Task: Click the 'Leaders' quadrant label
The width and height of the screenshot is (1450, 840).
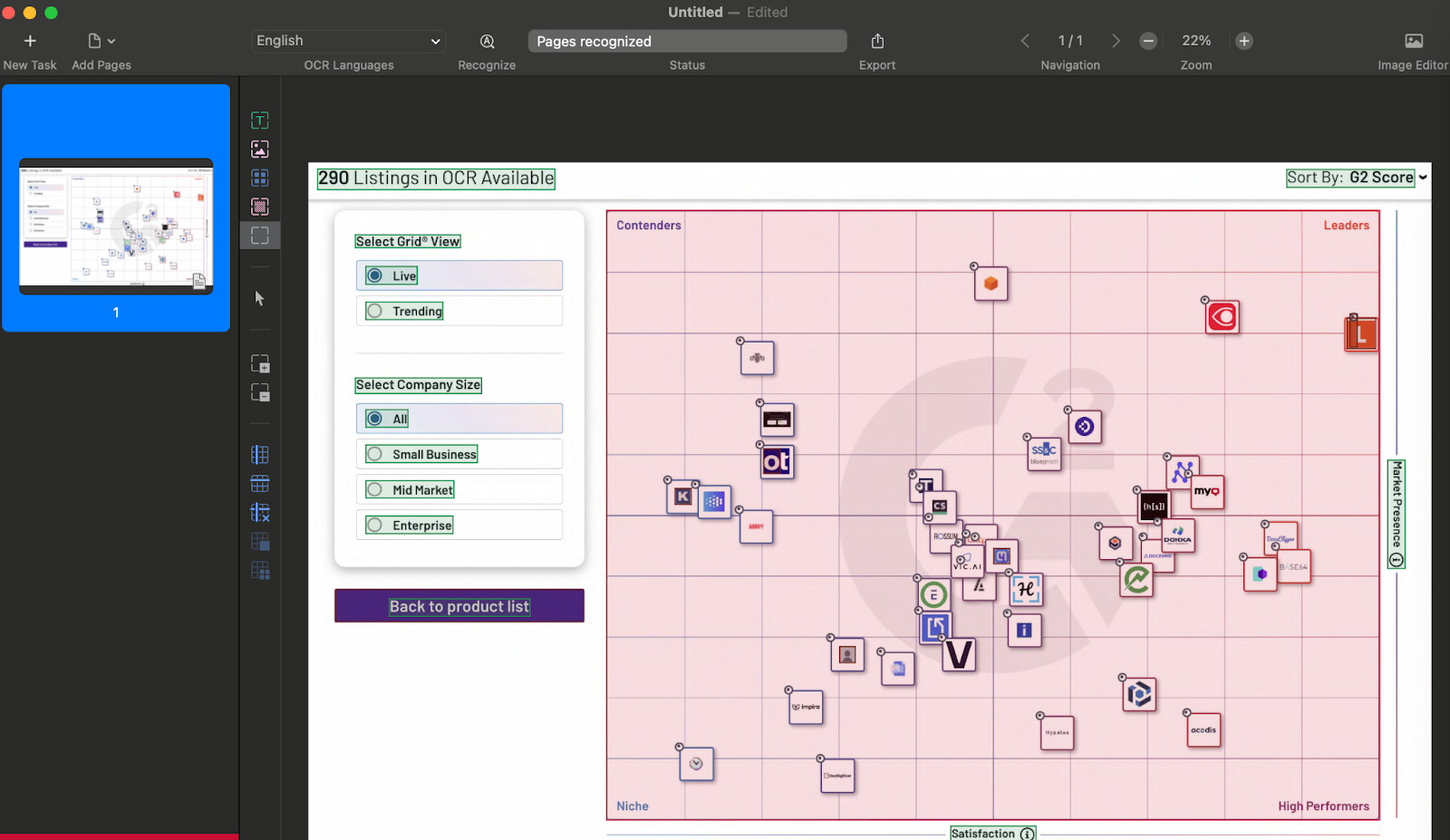Action: tap(1346, 226)
